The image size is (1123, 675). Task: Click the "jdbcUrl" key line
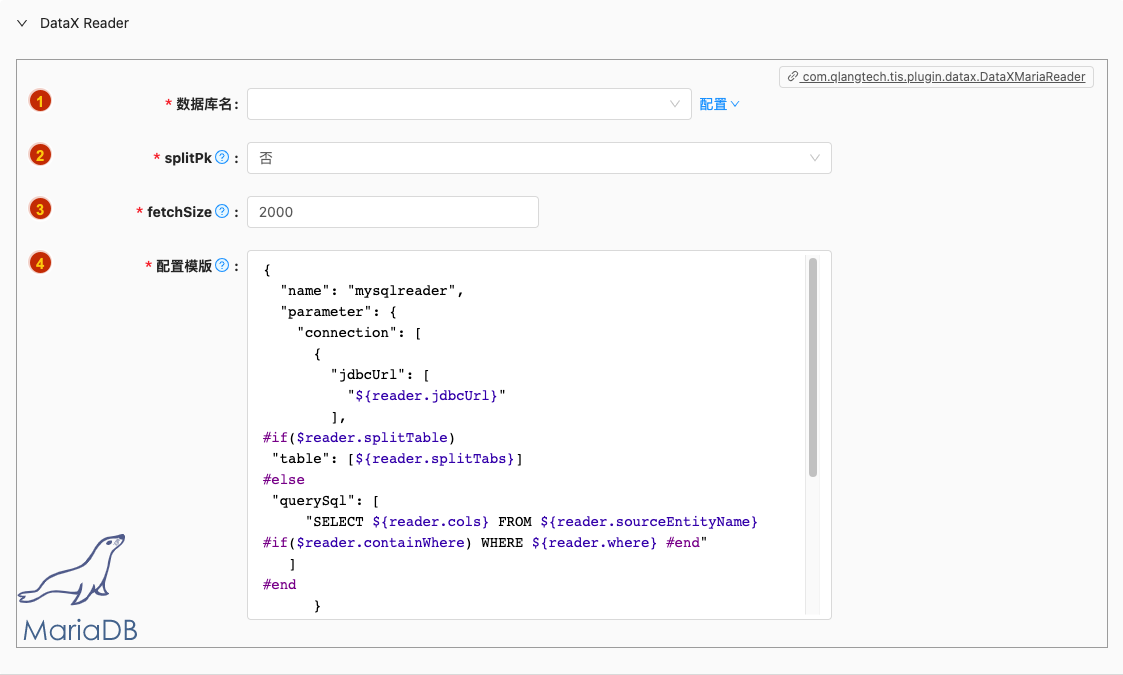[380, 375]
